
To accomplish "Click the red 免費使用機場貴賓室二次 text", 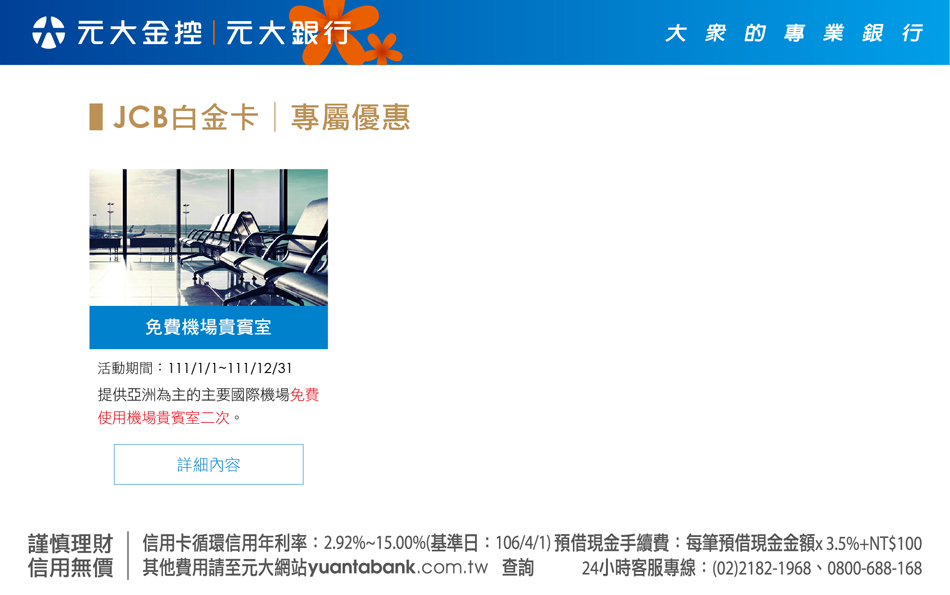I will (208, 407).
